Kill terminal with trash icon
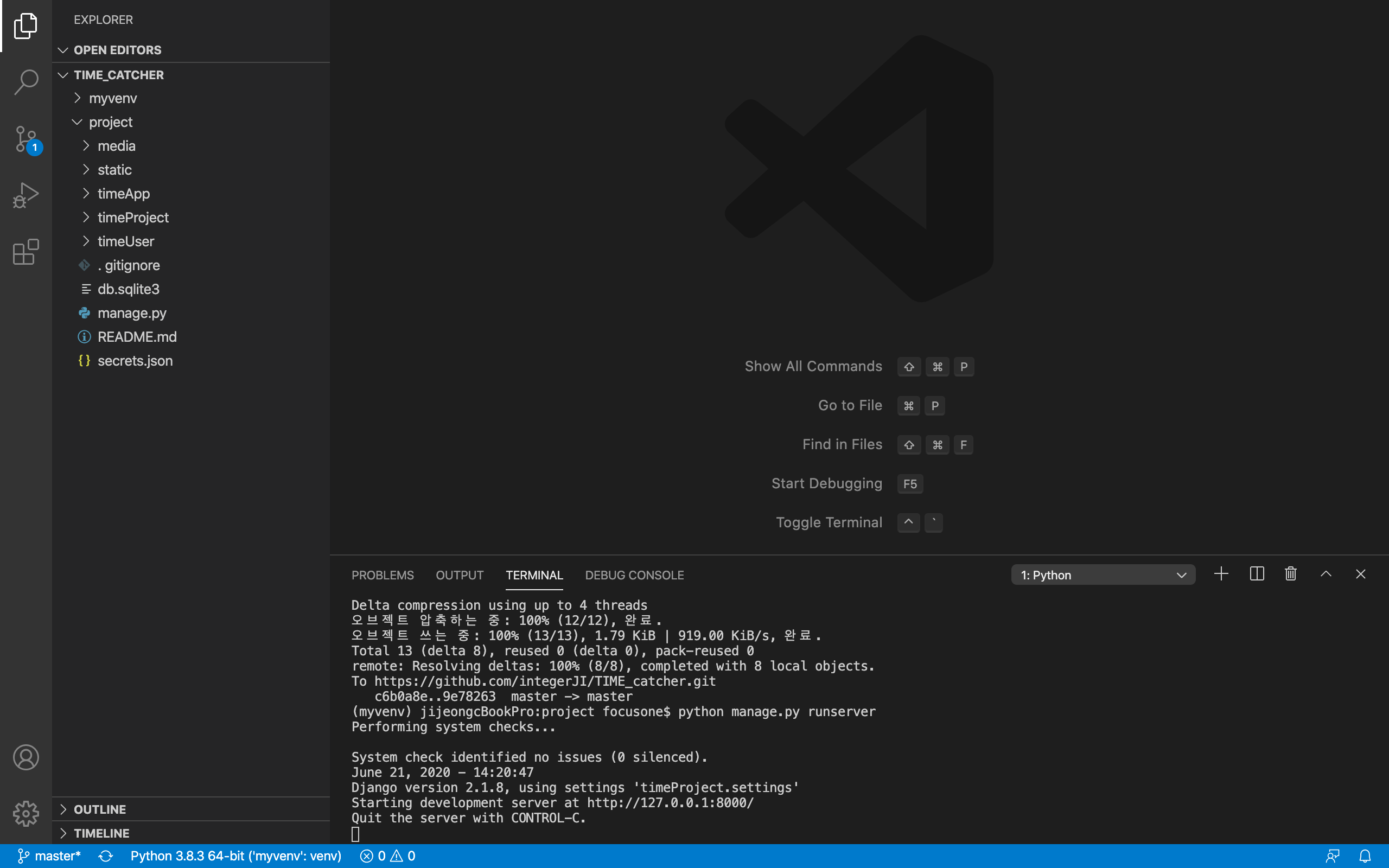 coord(1291,574)
